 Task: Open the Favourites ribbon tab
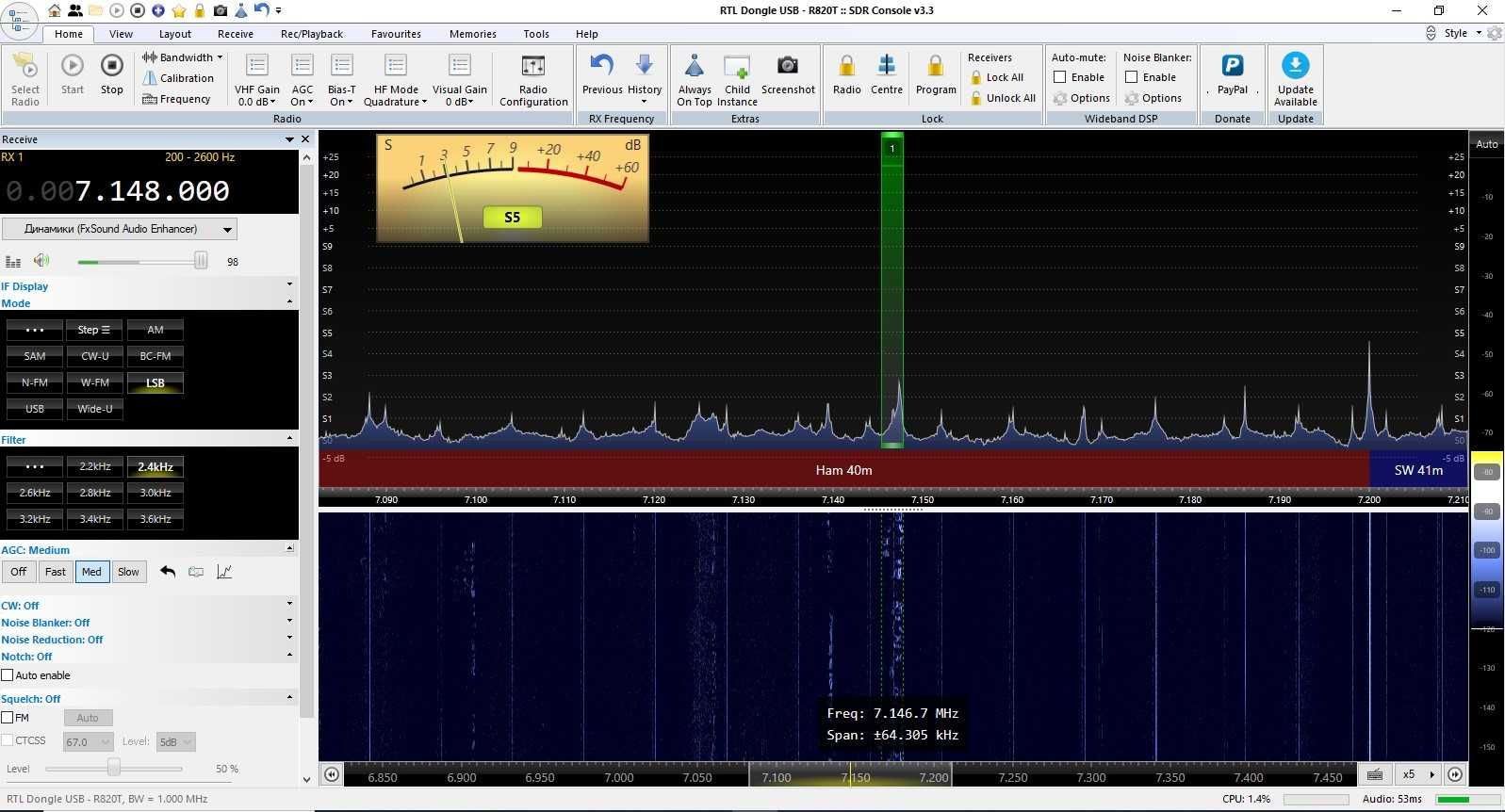[x=396, y=34]
